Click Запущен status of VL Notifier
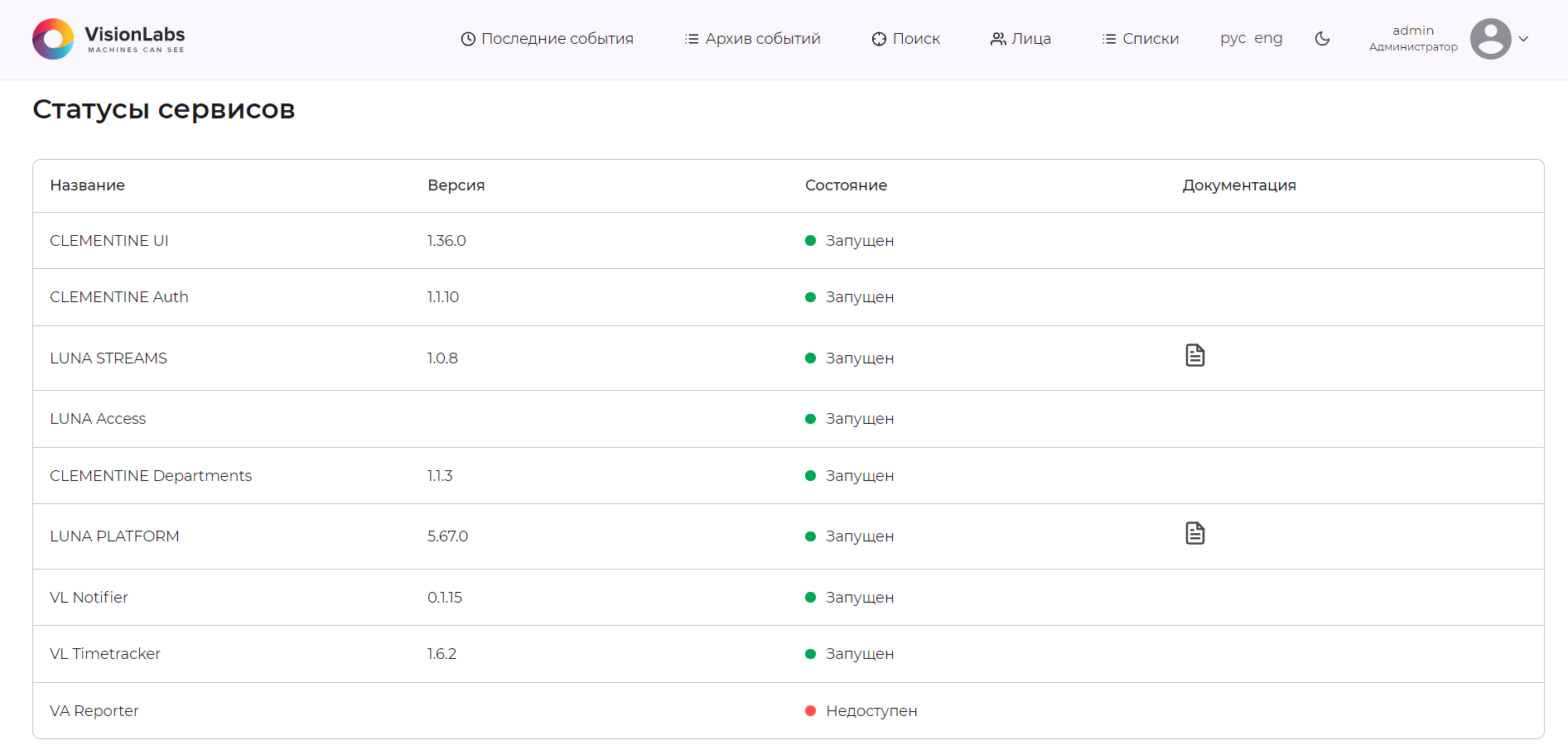Image resolution: width=1568 pixels, height=755 pixels. tap(850, 598)
